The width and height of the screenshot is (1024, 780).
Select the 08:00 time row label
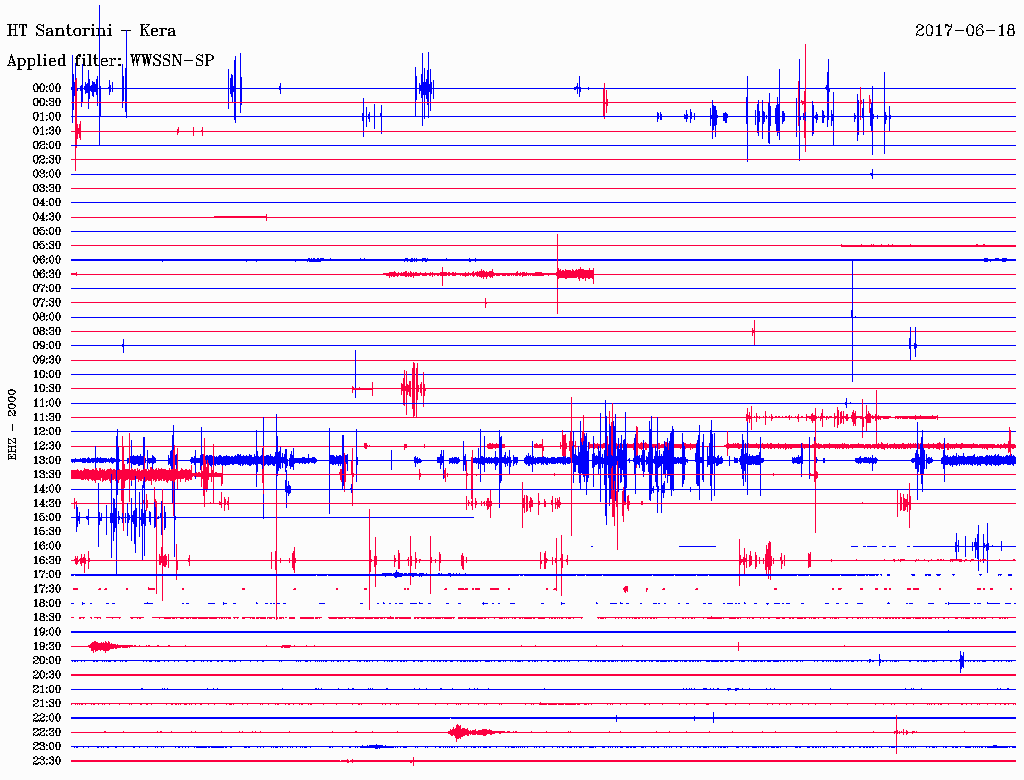(x=47, y=317)
